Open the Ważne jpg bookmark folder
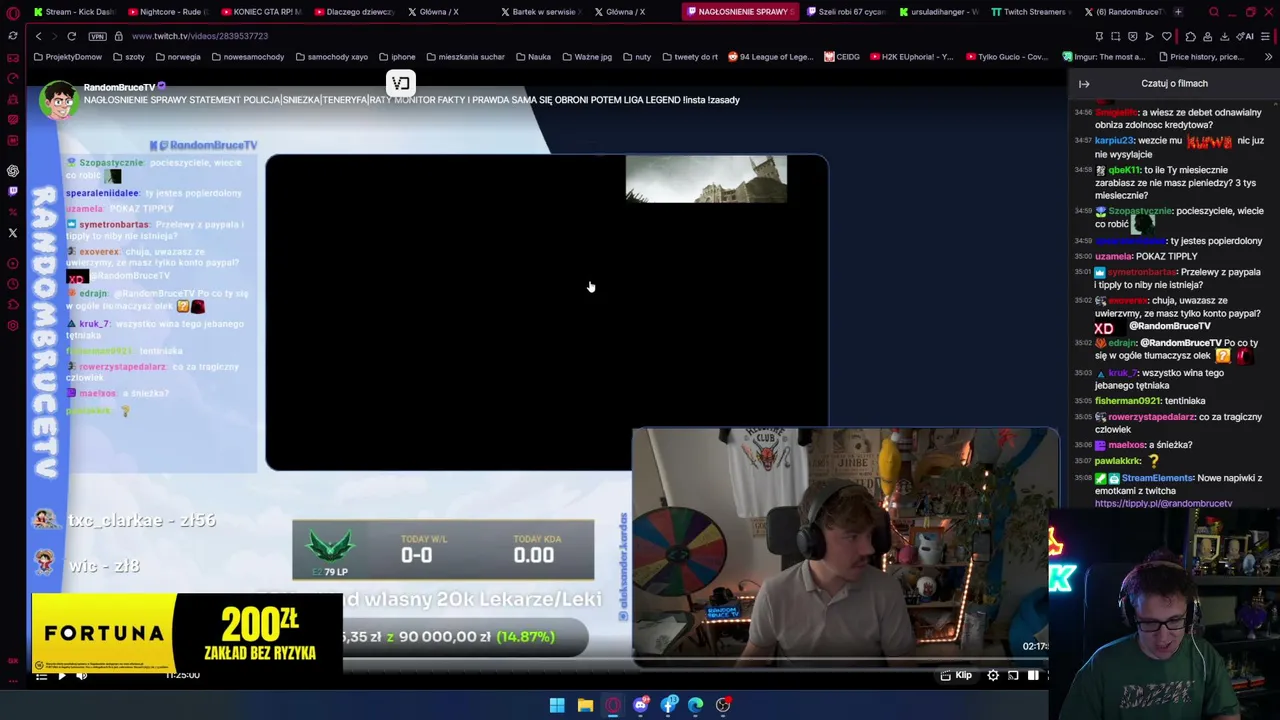The image size is (1280, 720). pyautogui.click(x=586, y=57)
